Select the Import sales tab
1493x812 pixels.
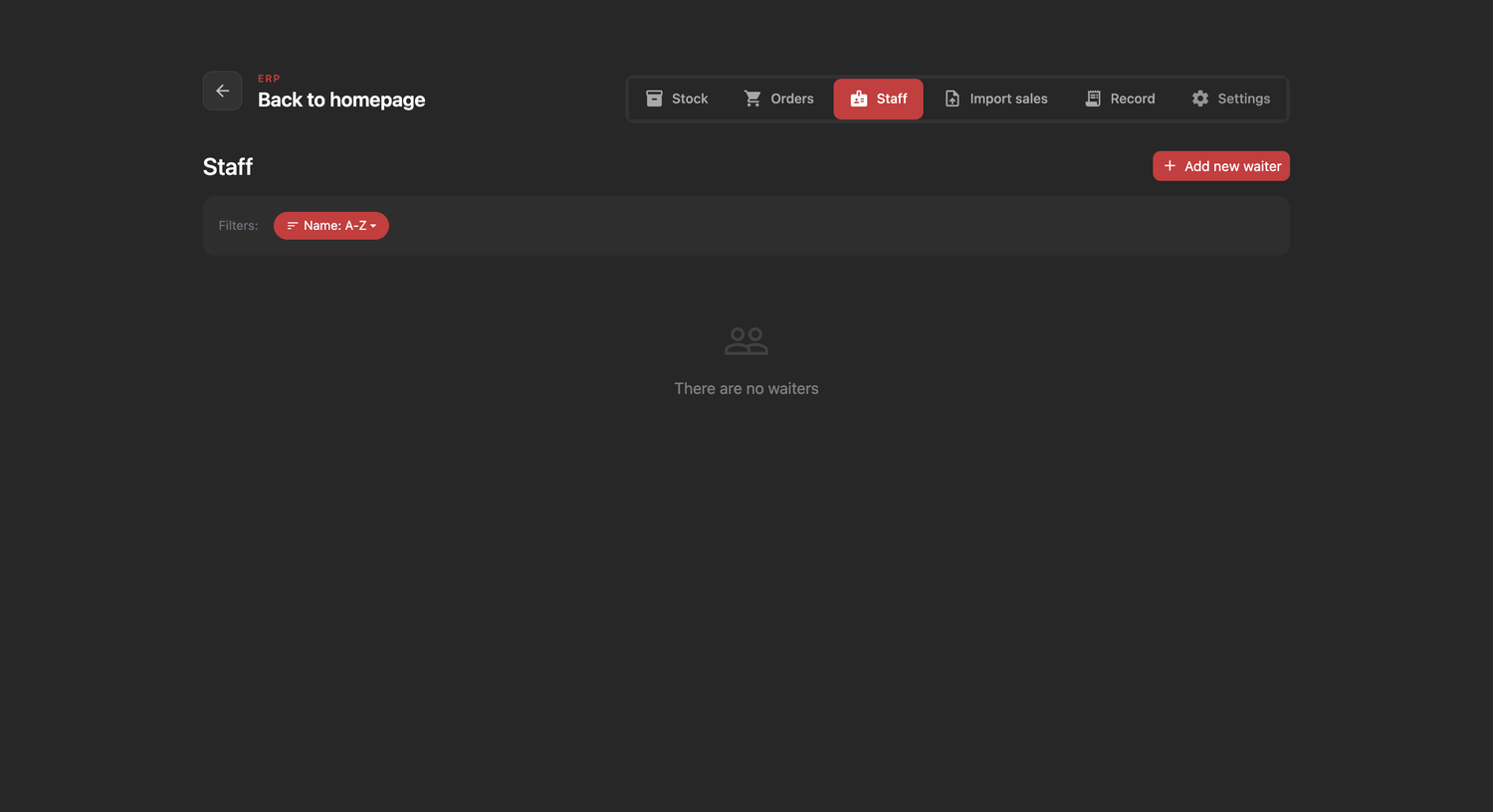[996, 99]
